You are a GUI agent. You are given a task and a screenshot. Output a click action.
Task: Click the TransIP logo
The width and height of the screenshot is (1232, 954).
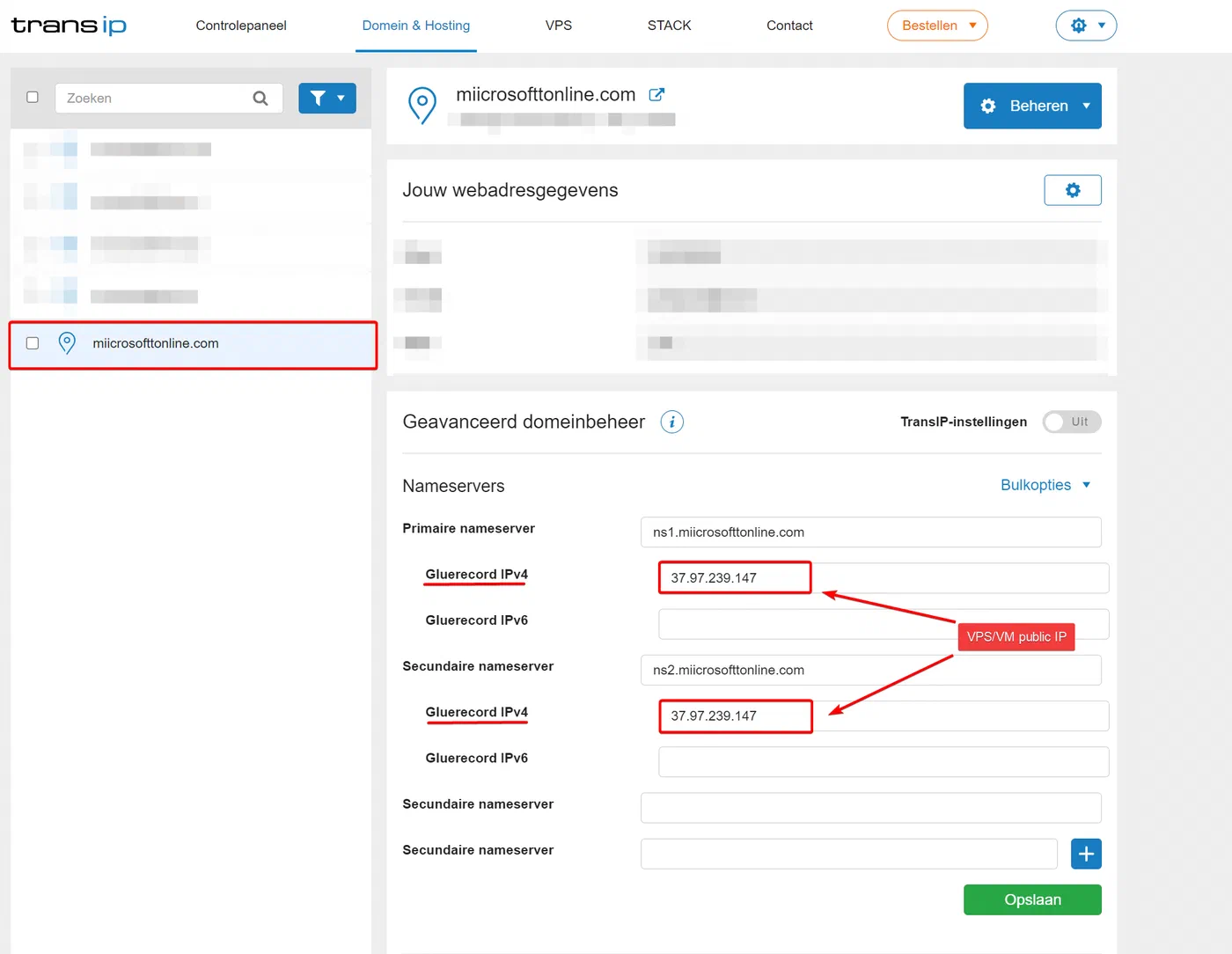pos(69,26)
